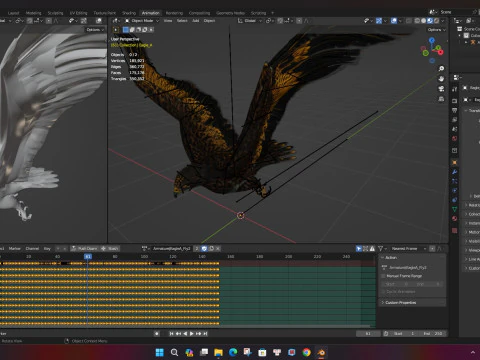Open the Nearest Frame snap dropdown
The width and height of the screenshot is (480, 360).
[408, 249]
